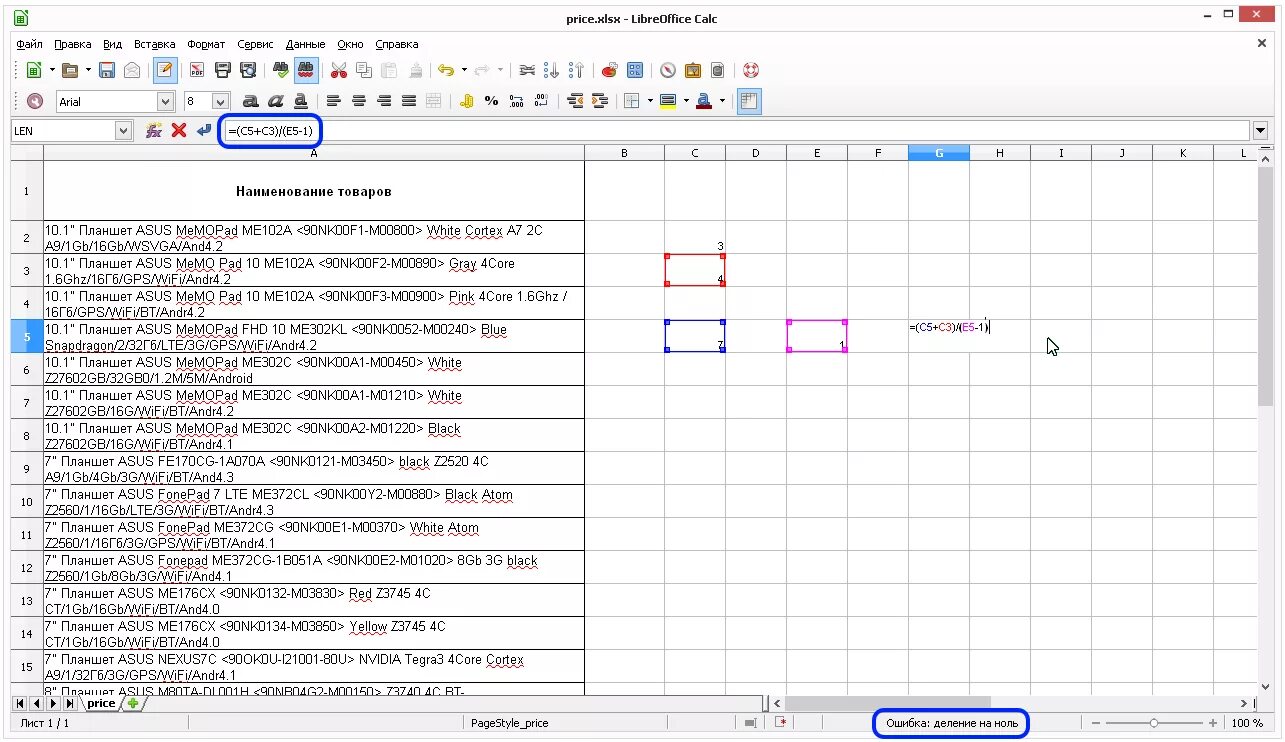Screen dimensions: 1285x742
Task: Open the font size dropdown
Action: coord(221,101)
